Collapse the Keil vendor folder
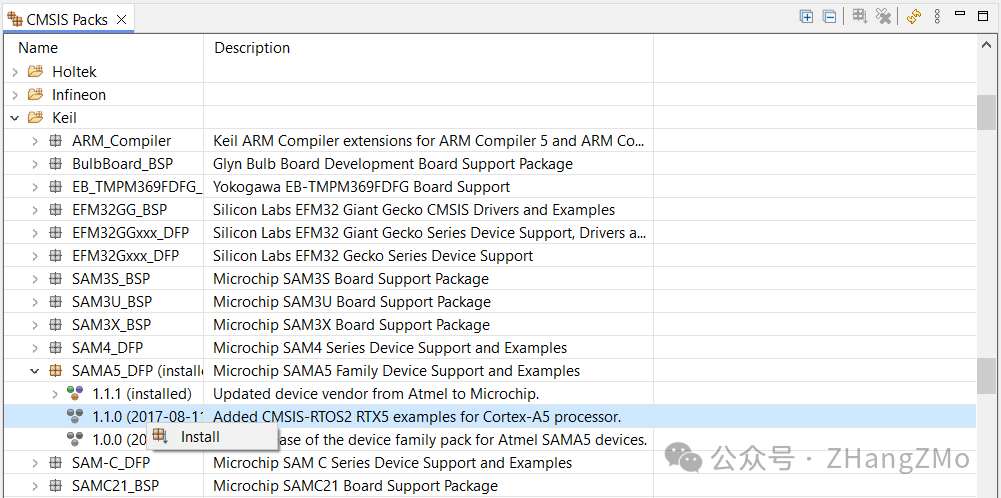Image resolution: width=1001 pixels, height=498 pixels. (15, 118)
